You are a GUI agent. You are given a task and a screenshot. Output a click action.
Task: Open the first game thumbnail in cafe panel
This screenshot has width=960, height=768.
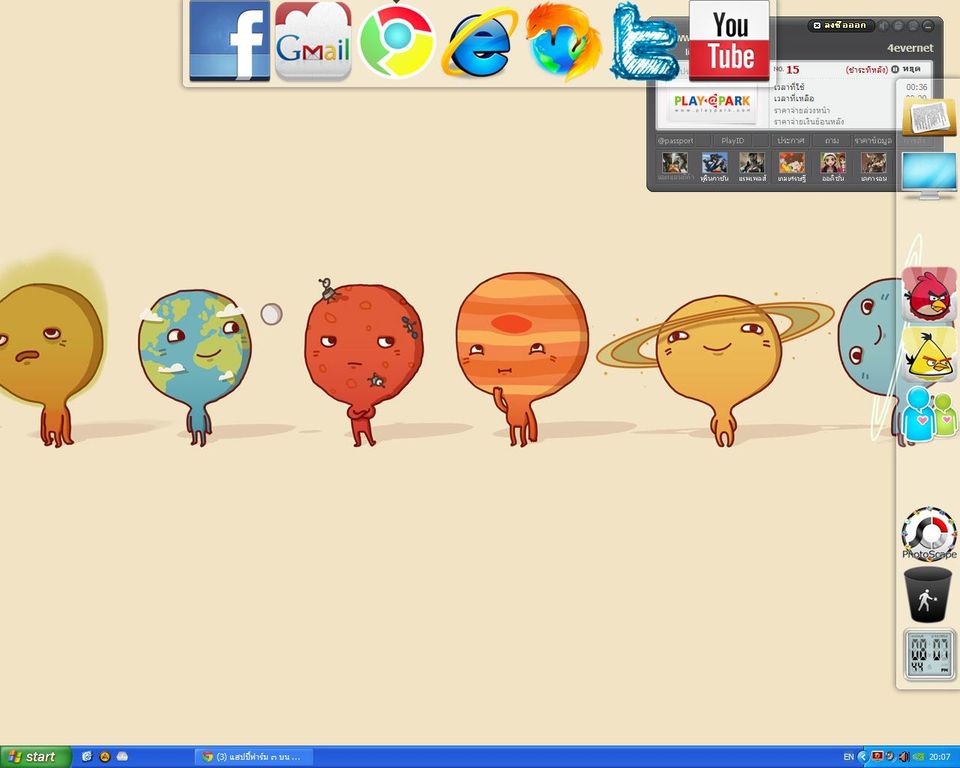click(675, 165)
